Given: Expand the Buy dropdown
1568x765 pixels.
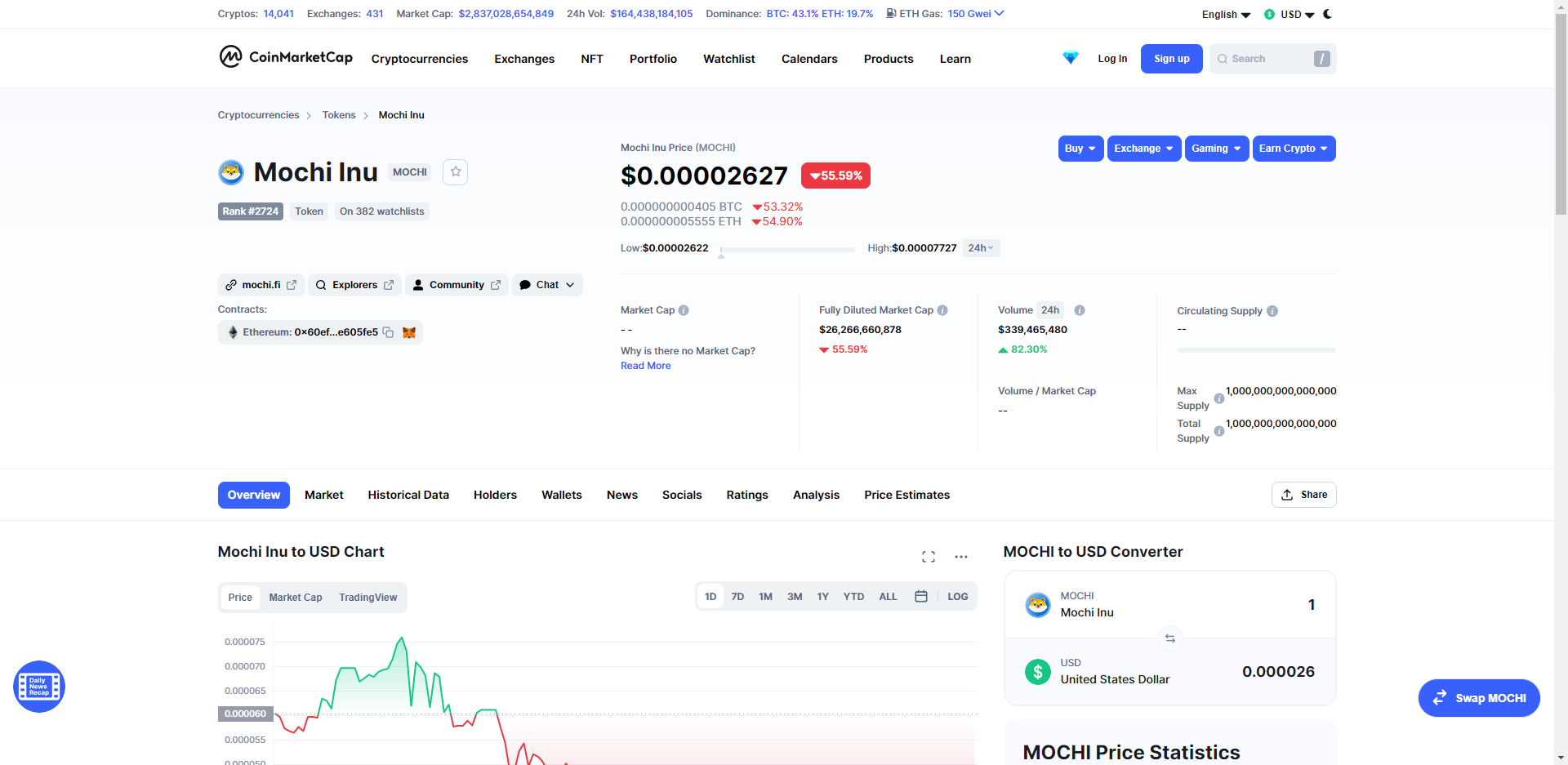Looking at the screenshot, I should pyautogui.click(x=1080, y=149).
